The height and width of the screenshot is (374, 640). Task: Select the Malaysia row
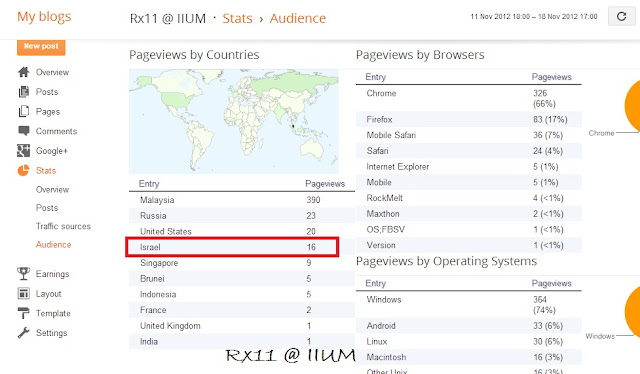(x=242, y=200)
